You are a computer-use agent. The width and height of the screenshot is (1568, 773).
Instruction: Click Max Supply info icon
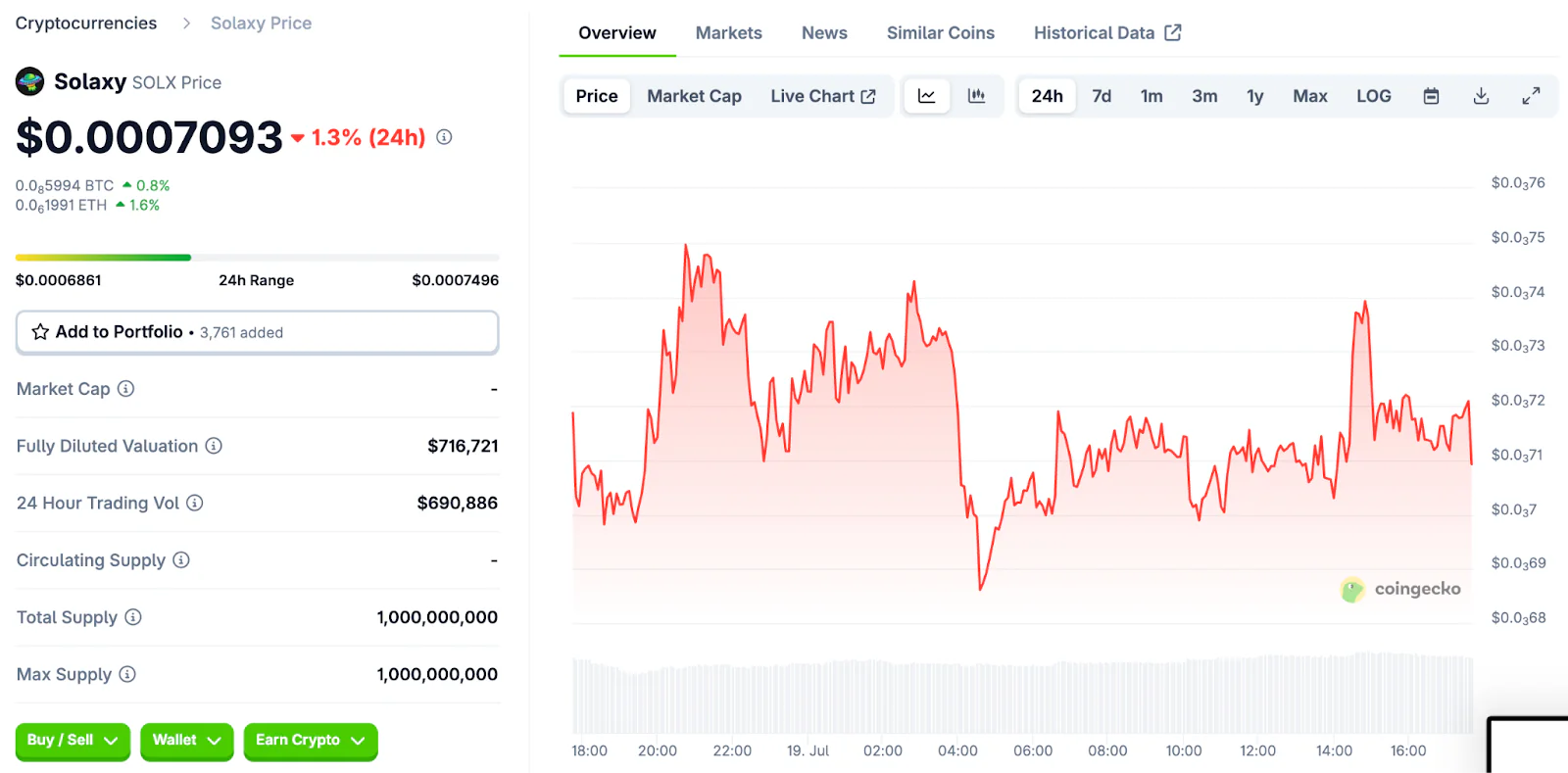click(x=127, y=674)
